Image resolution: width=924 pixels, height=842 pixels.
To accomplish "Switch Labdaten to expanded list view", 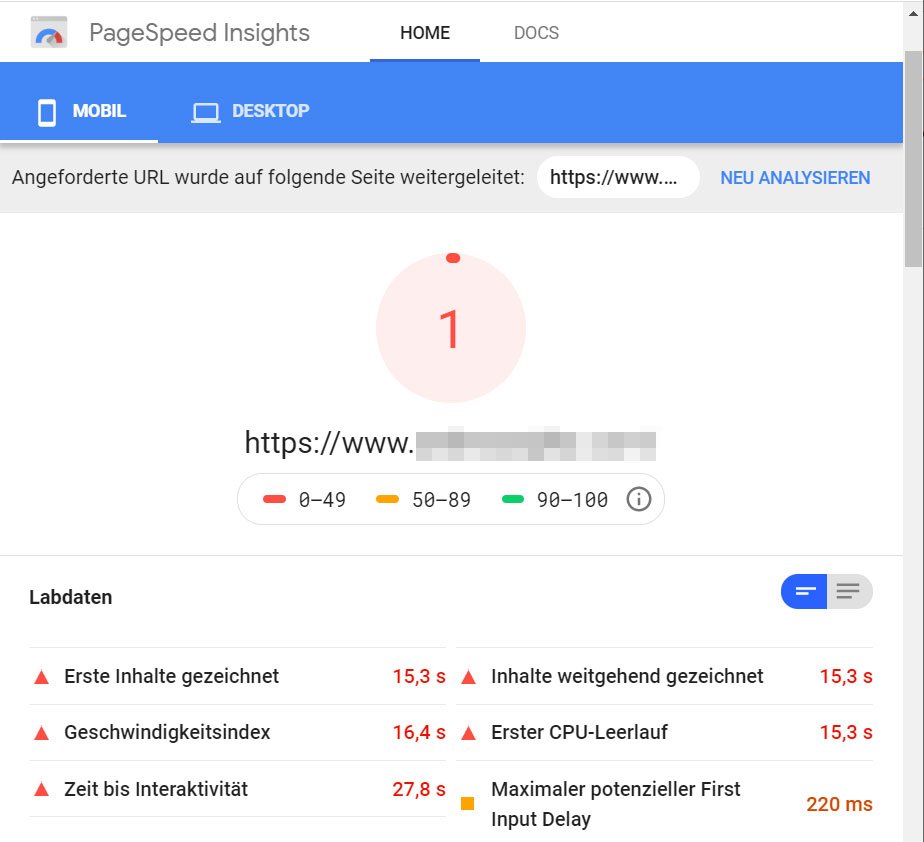I will (849, 591).
